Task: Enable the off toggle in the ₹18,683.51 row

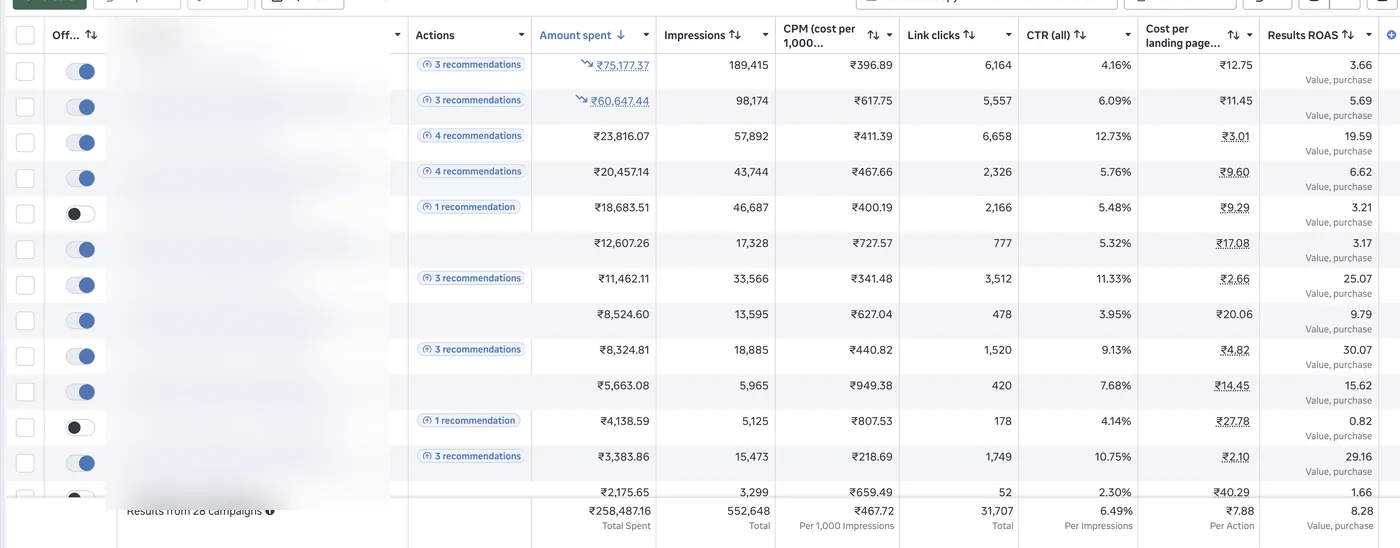Action: click(80, 214)
